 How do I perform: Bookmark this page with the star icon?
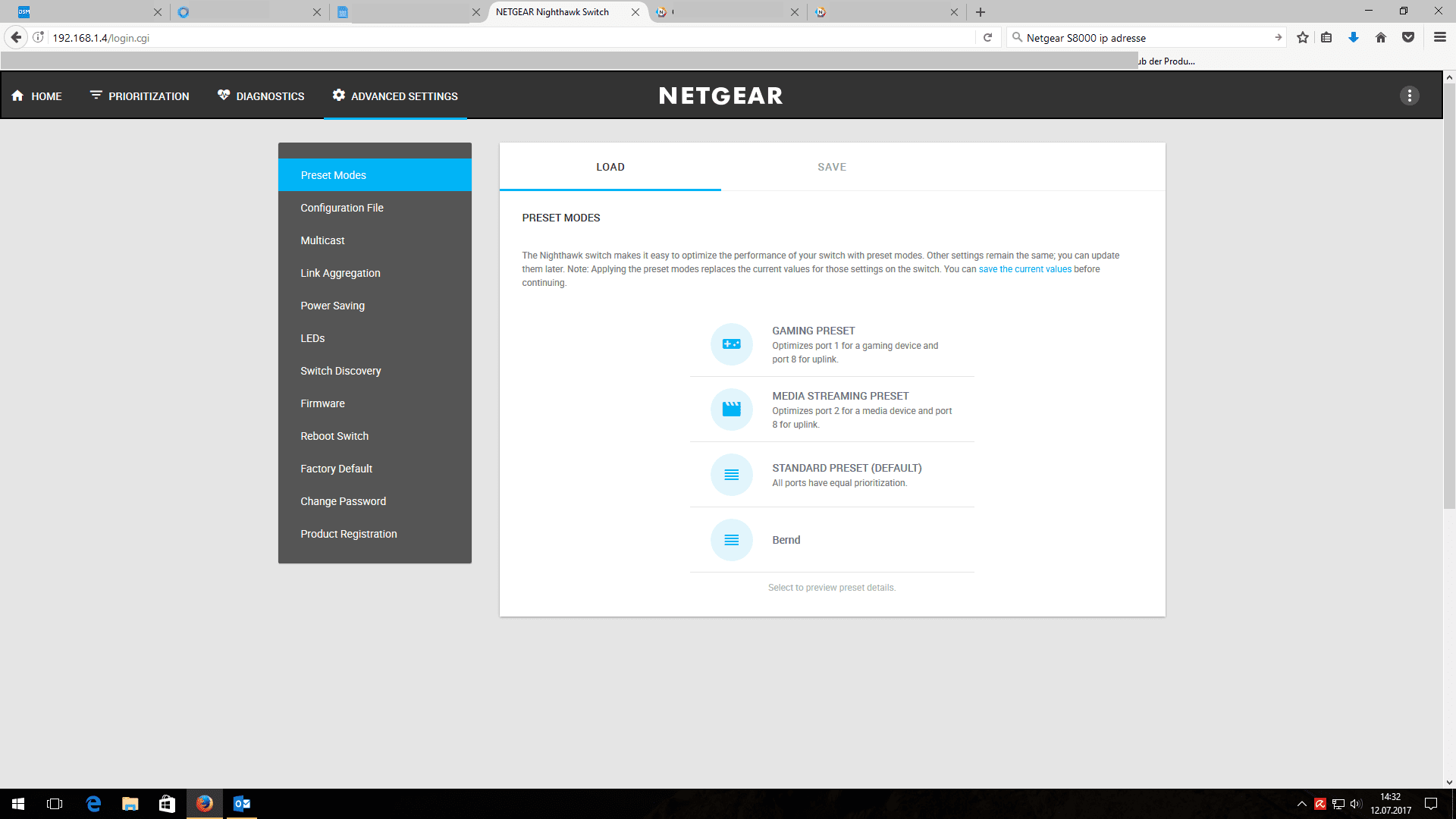pyautogui.click(x=1303, y=37)
